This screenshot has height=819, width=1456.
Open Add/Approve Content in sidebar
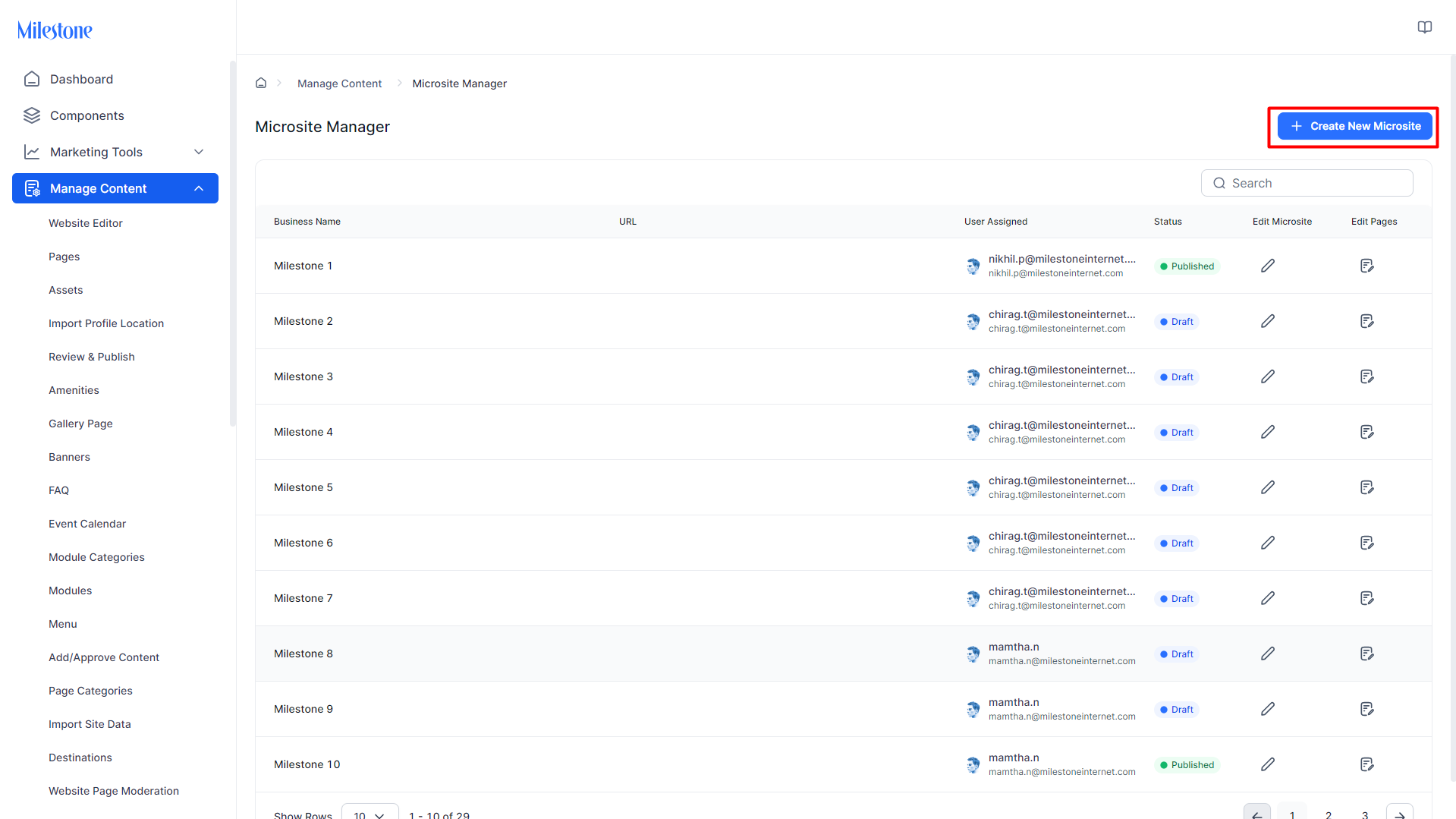pyautogui.click(x=104, y=657)
